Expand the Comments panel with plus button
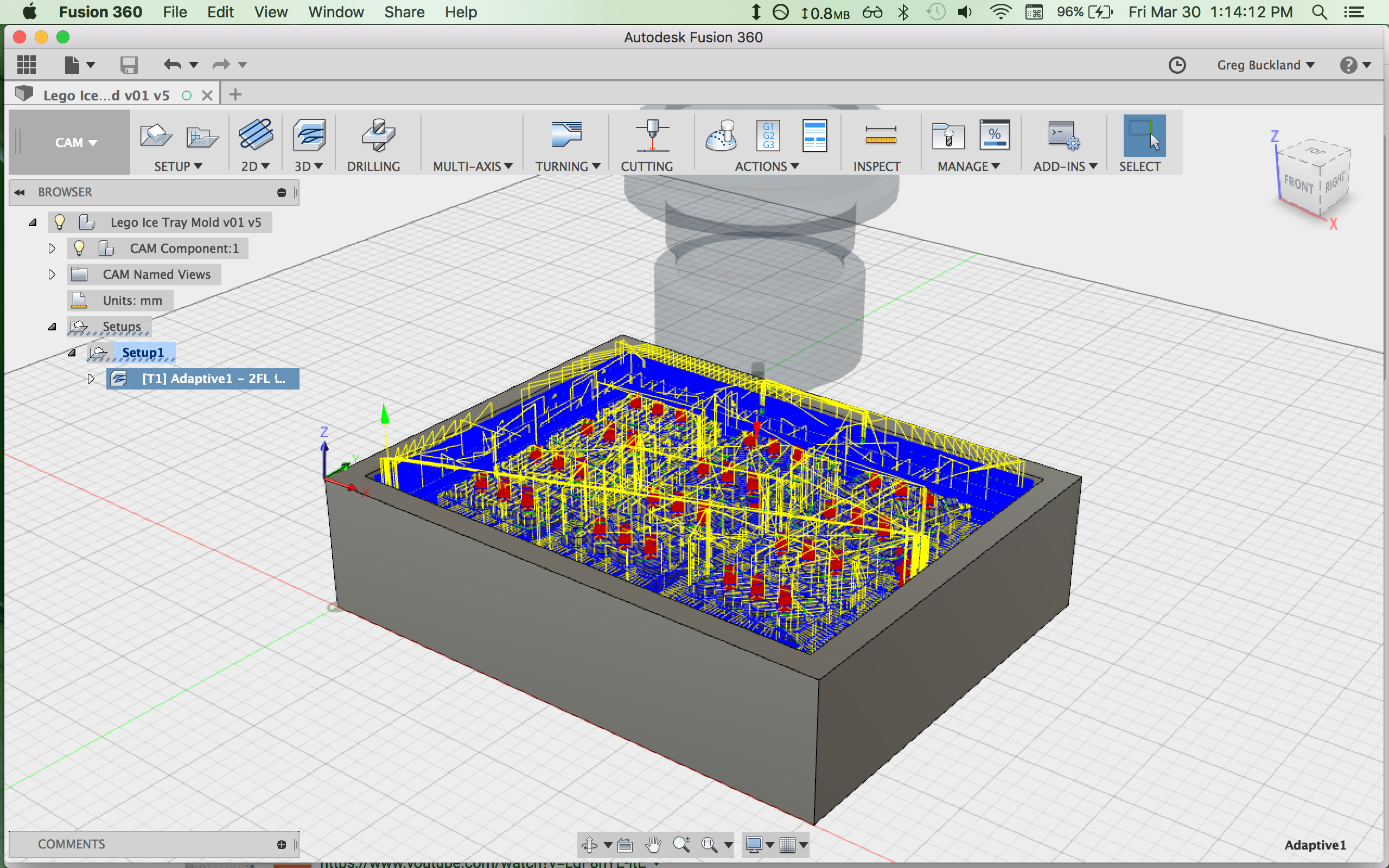Image resolution: width=1389 pixels, height=868 pixels. coord(281,845)
